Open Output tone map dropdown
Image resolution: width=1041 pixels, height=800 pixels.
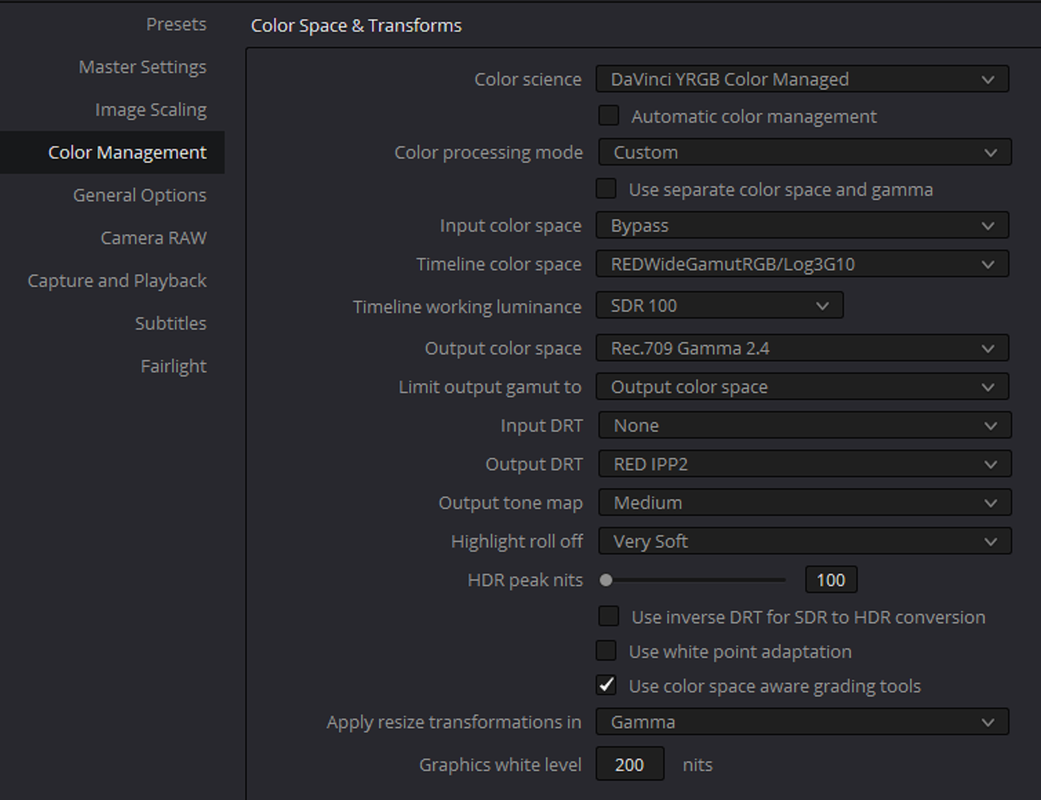(x=805, y=502)
